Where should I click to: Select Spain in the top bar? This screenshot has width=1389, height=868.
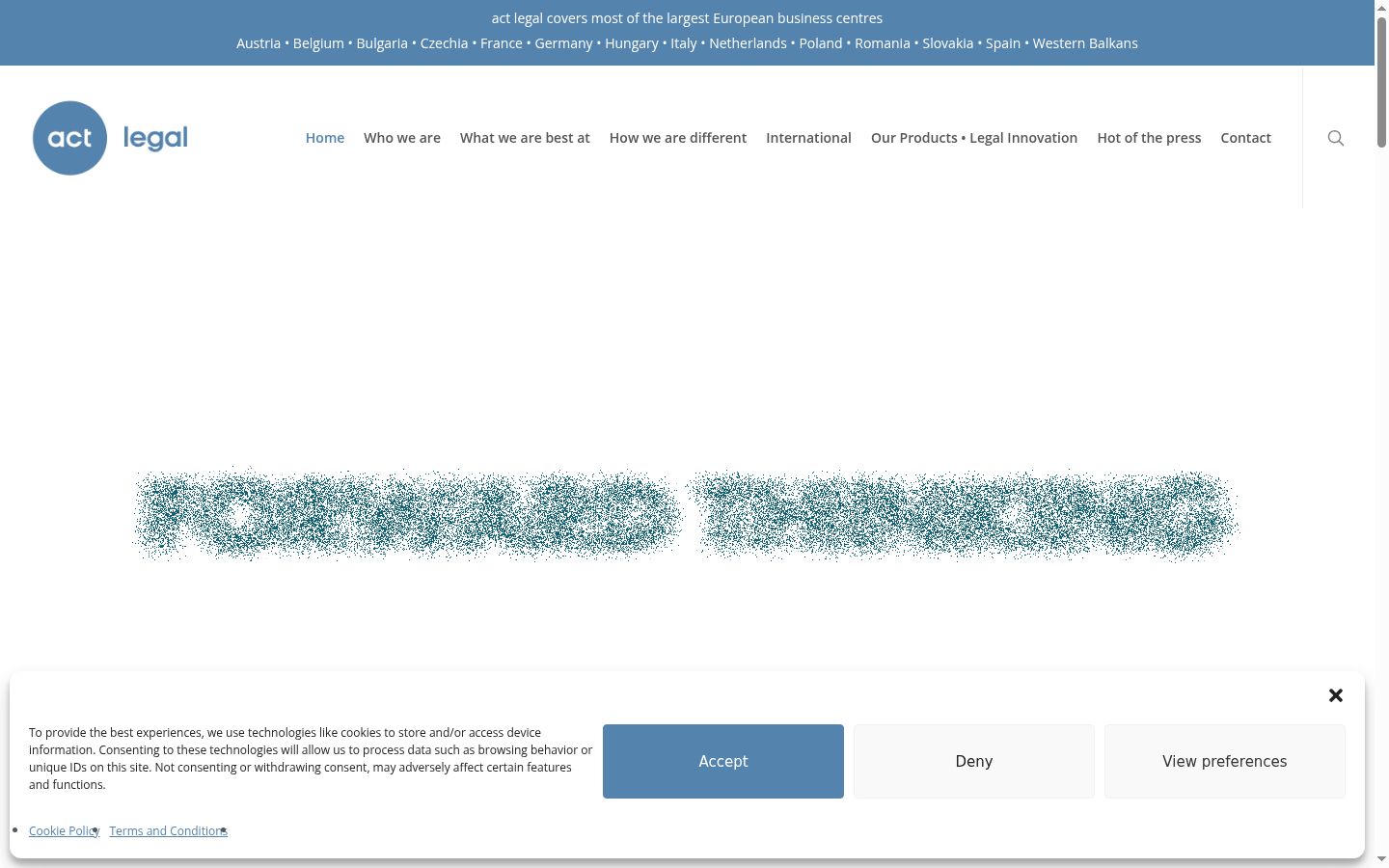pos(1003,43)
